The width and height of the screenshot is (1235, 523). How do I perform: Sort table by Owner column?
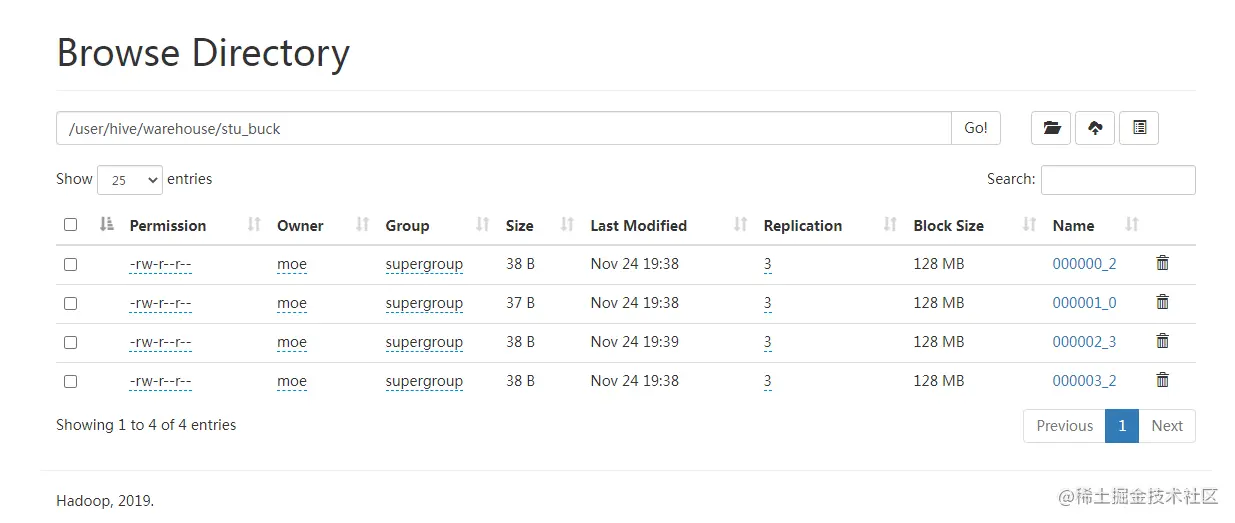point(362,225)
